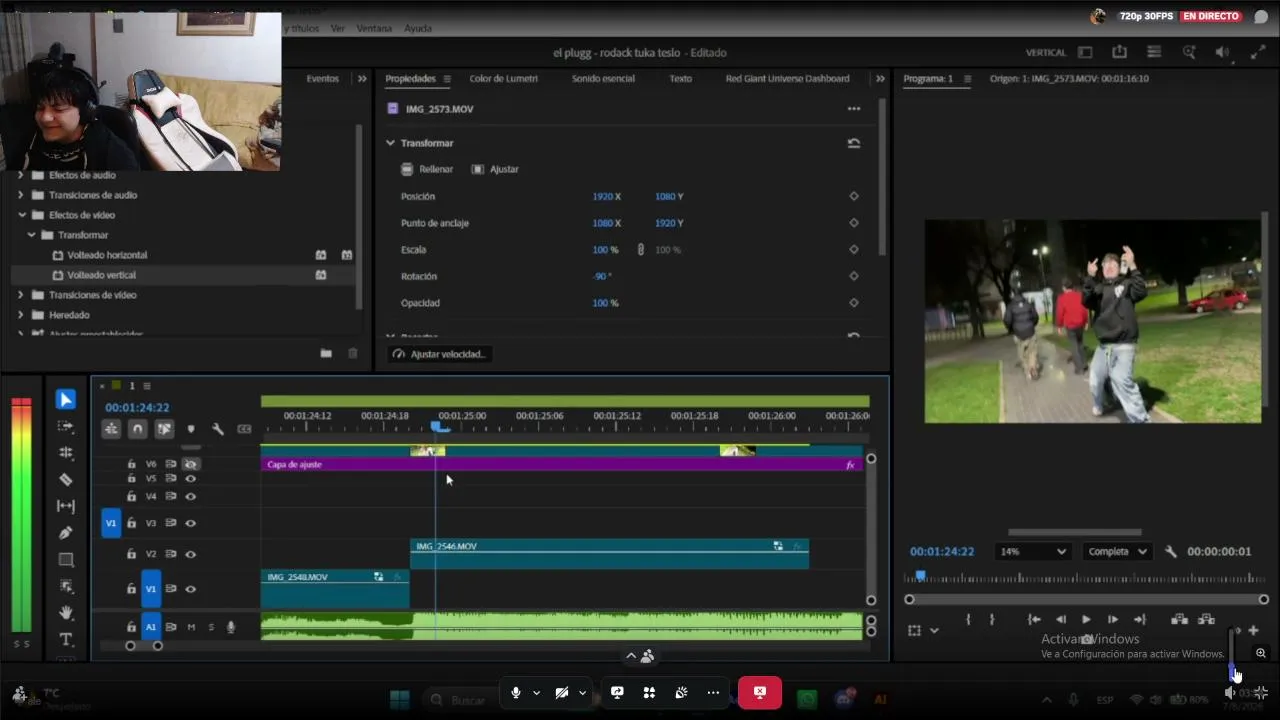Viewport: 1280px width, 720px height.
Task: Open the Ventana menu
Action: (x=374, y=29)
